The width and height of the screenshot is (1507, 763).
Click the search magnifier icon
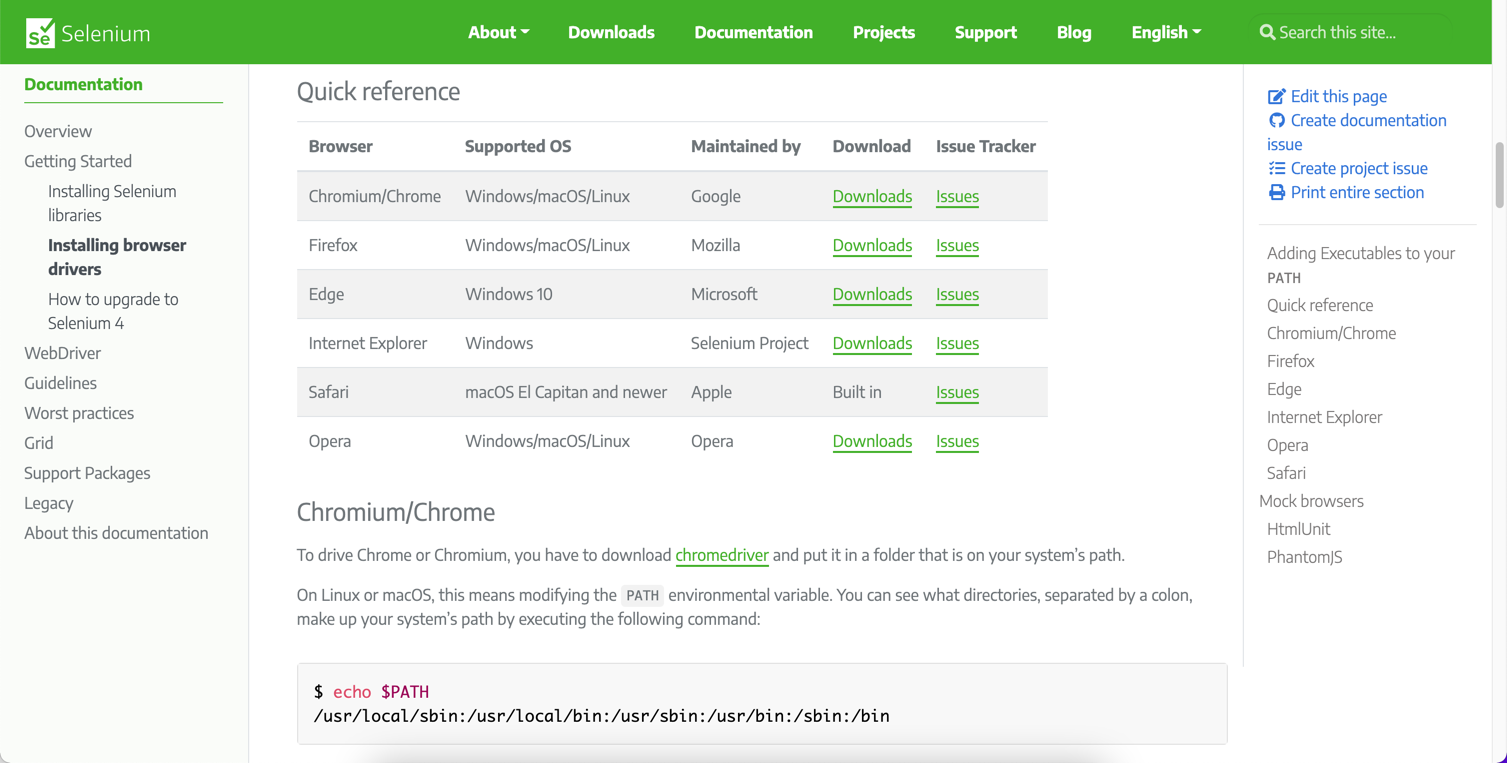1267,32
